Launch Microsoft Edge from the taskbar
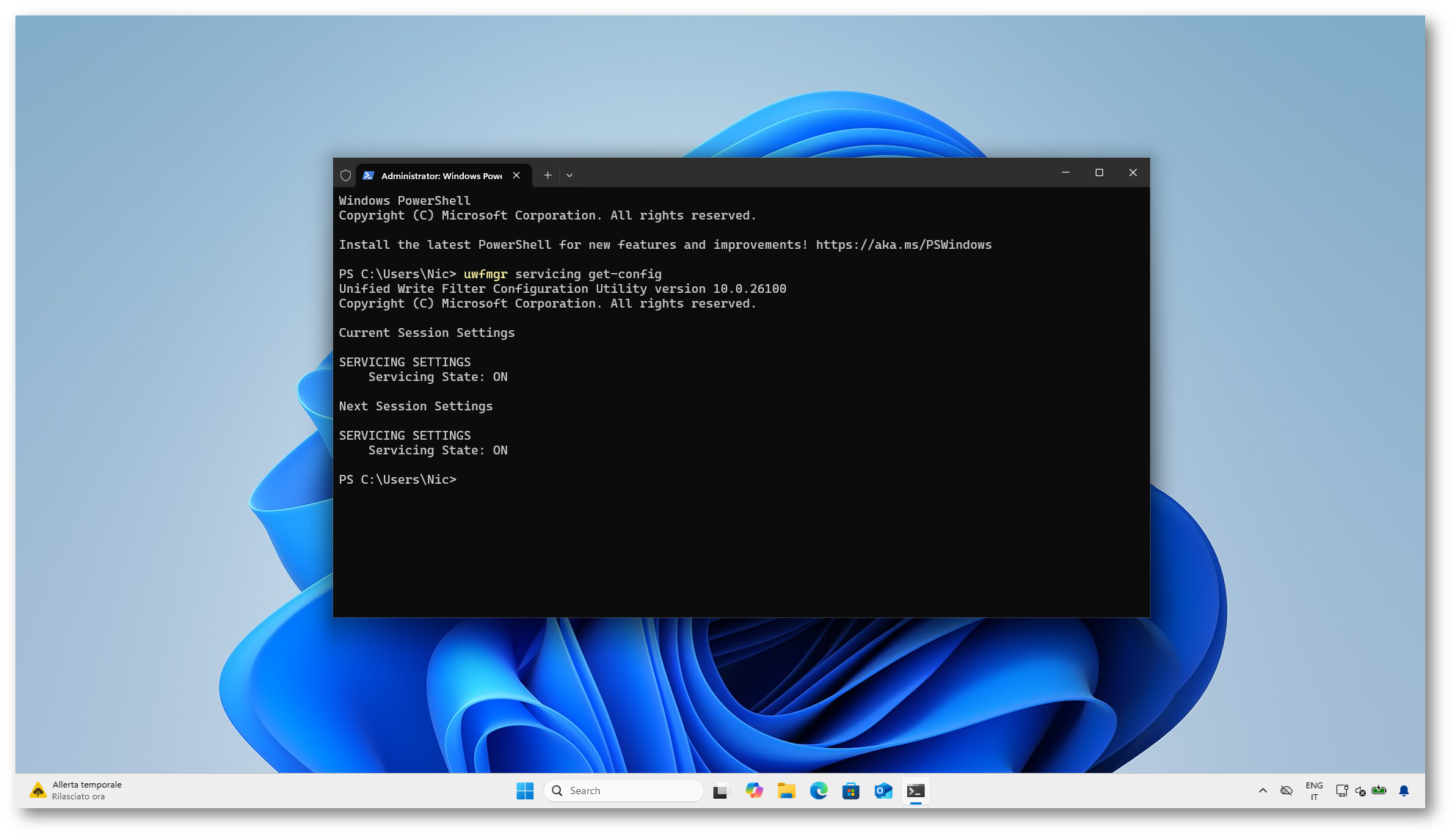The height and width of the screenshot is (839, 1456). 819,791
